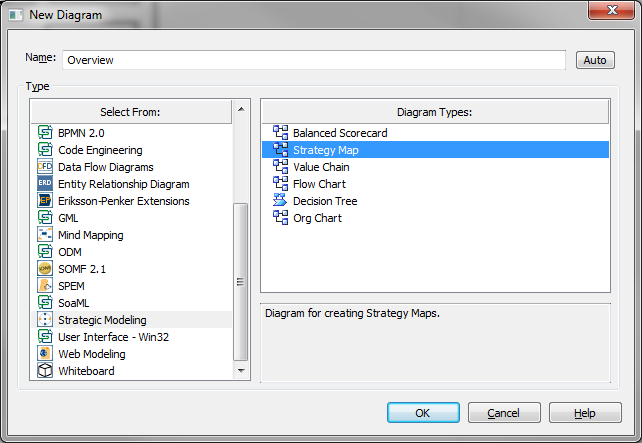This screenshot has height=443, width=642.
Task: Click the Entity Relationship Diagram ERD icon
Action: point(45,184)
